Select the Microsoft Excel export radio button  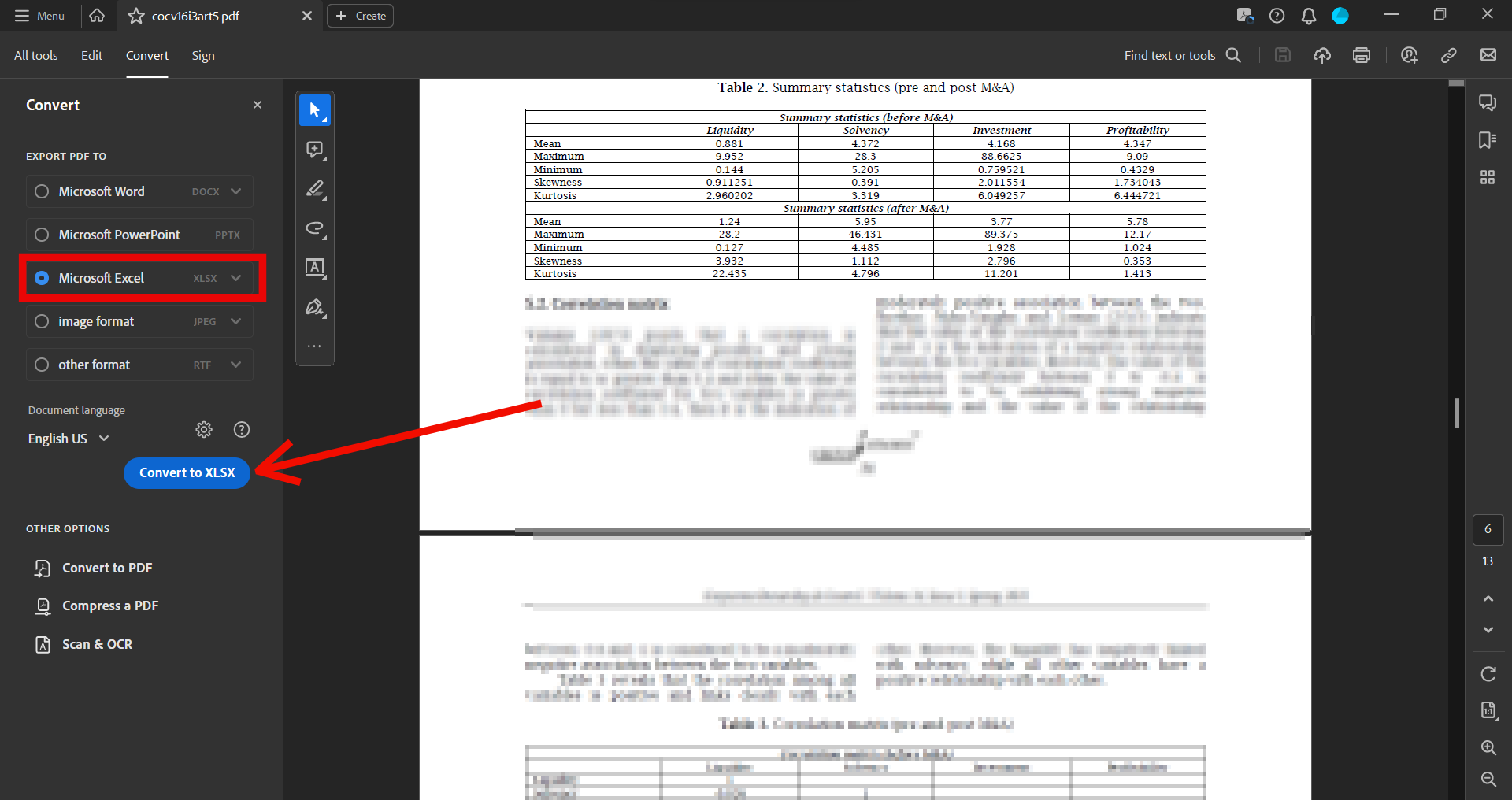(42, 278)
